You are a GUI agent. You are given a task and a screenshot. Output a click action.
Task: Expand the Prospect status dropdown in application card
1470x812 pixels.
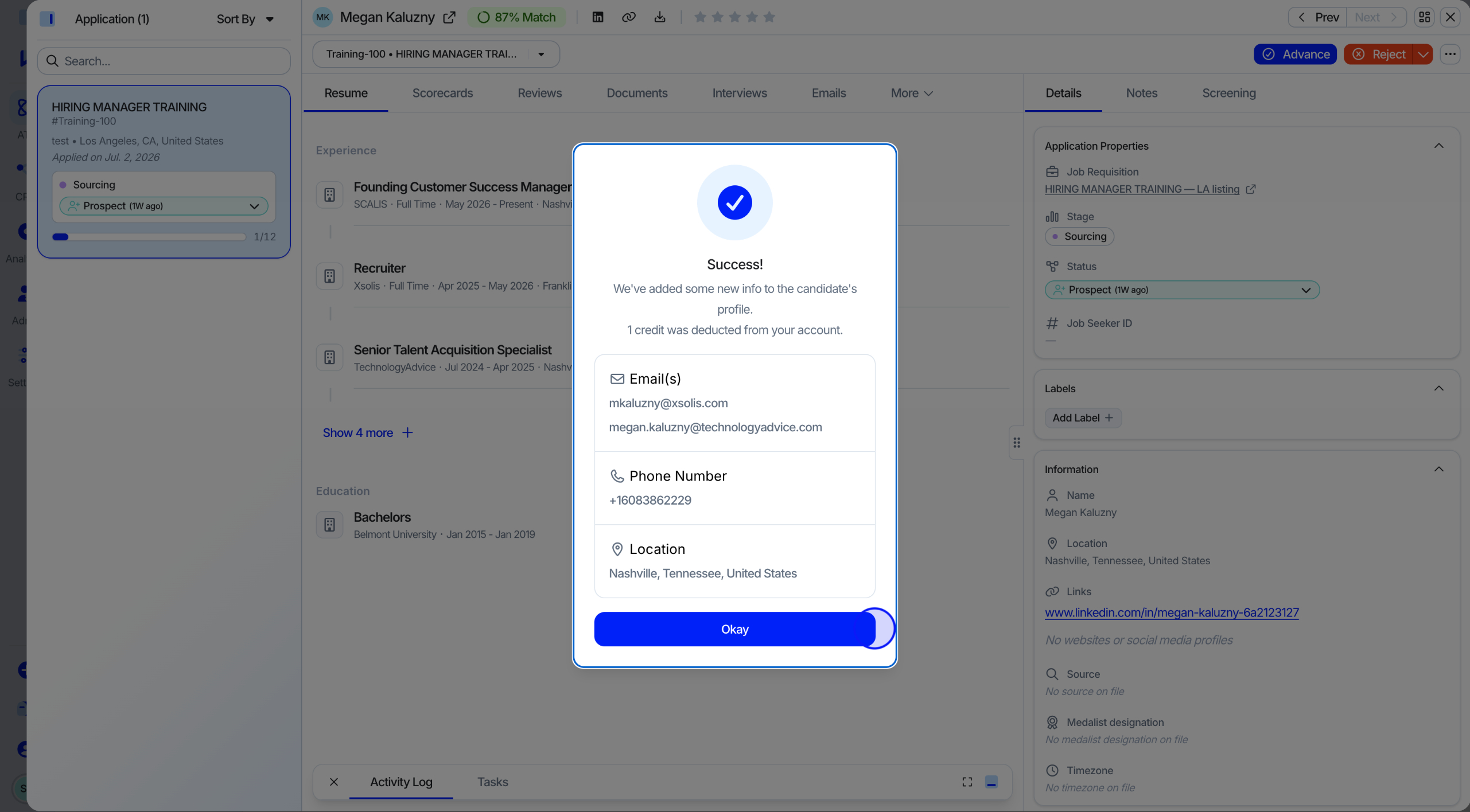pyautogui.click(x=164, y=206)
